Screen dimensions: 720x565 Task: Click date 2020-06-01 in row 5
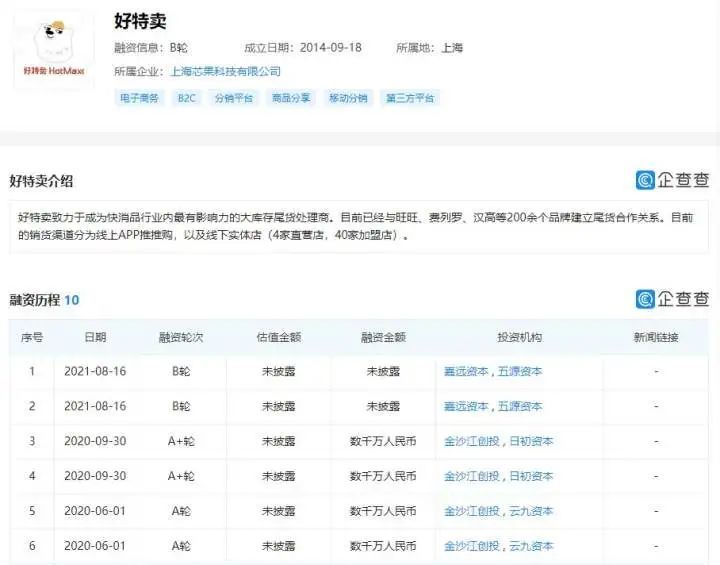point(95,511)
